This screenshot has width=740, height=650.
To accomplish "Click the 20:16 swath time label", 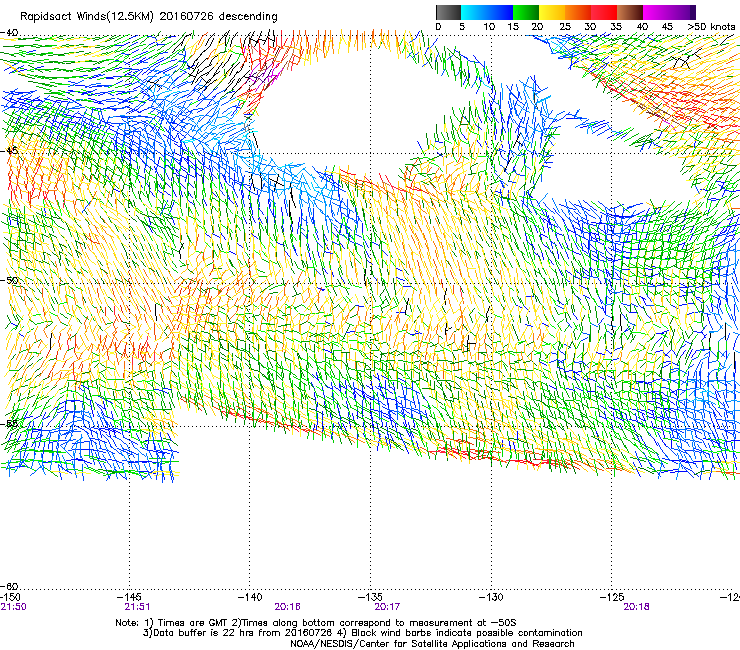I will (287, 607).
